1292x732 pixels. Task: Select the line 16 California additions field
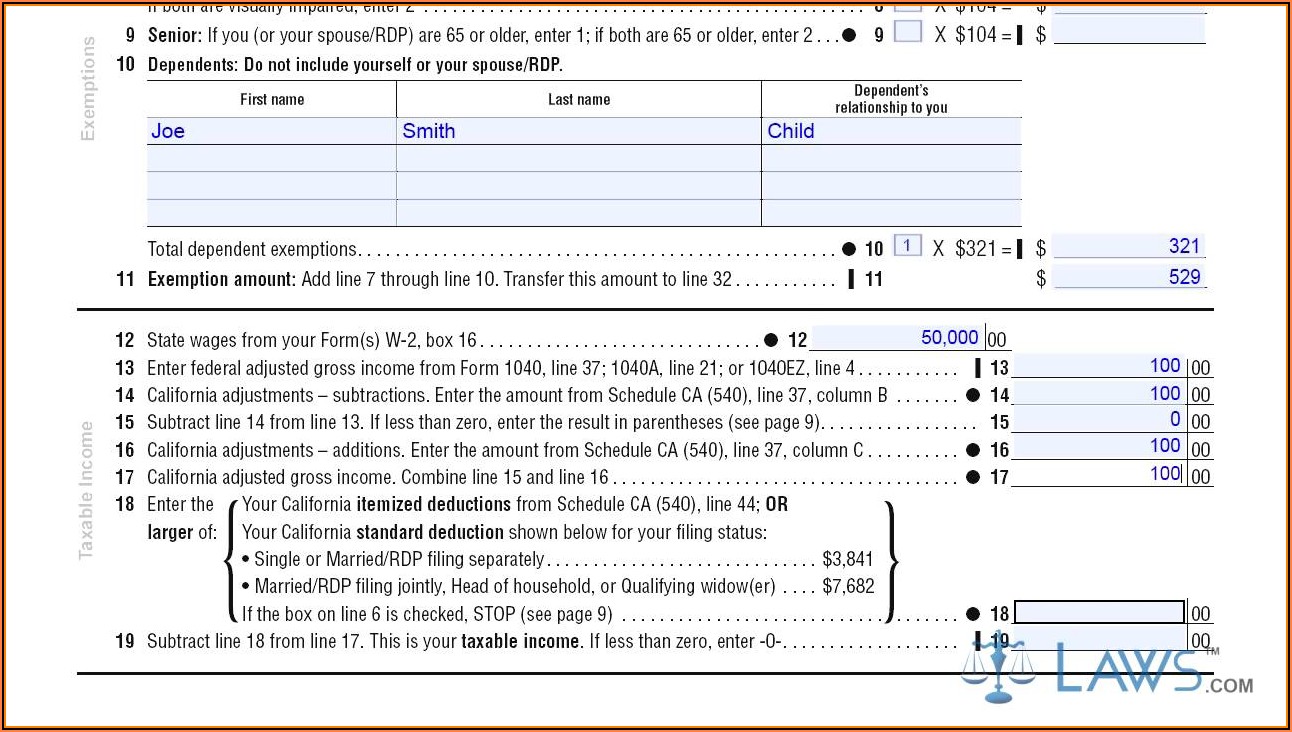(1099, 447)
